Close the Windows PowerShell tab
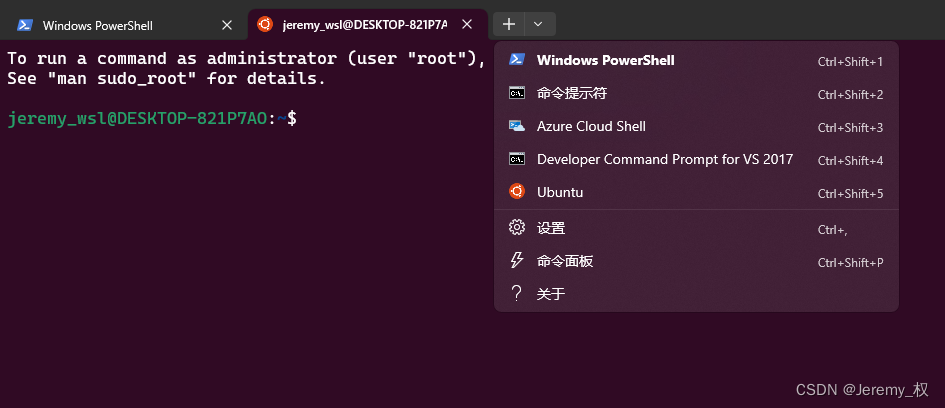This screenshot has width=945, height=408. (227, 25)
